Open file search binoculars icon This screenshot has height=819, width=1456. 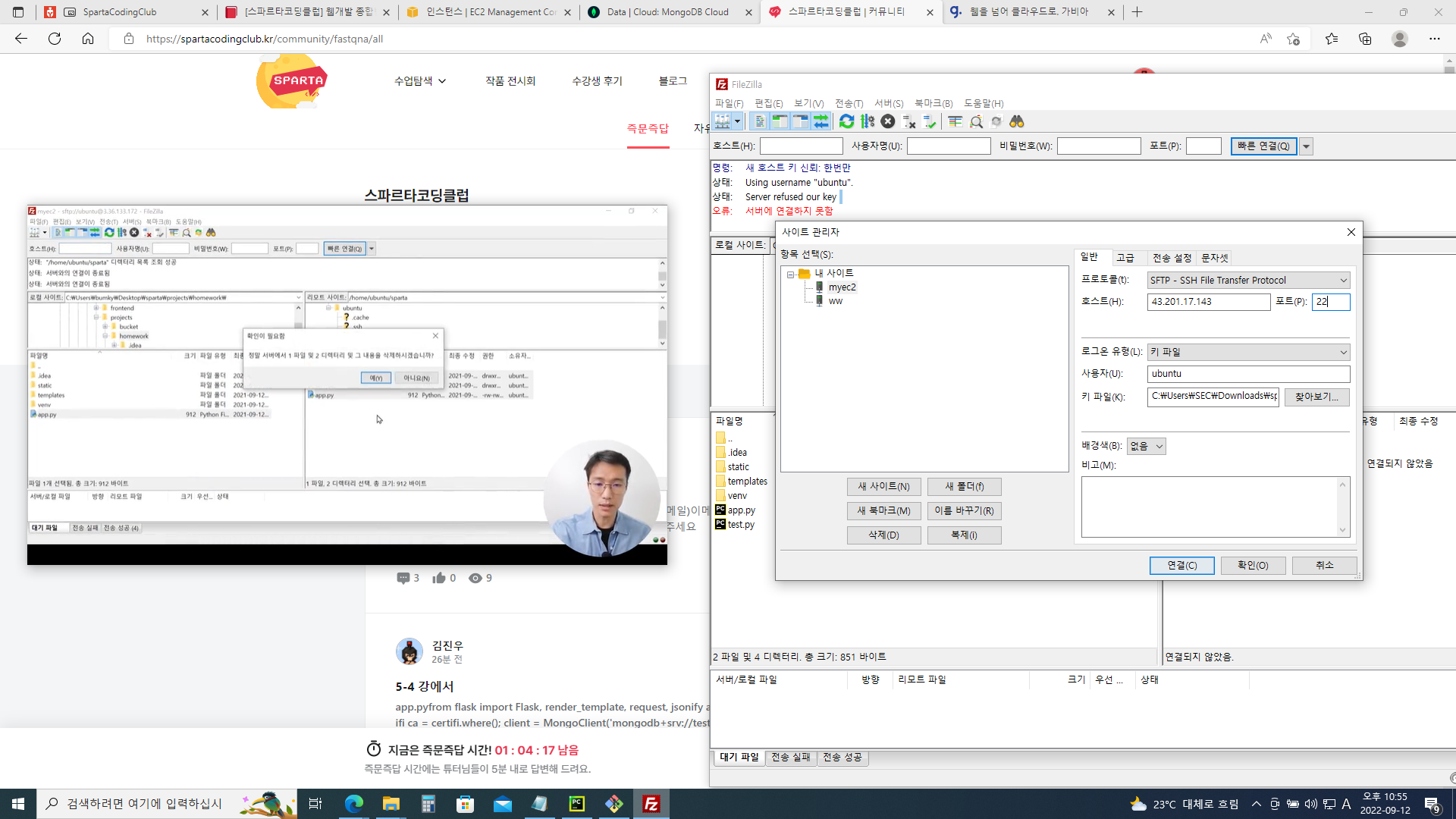point(1017,121)
